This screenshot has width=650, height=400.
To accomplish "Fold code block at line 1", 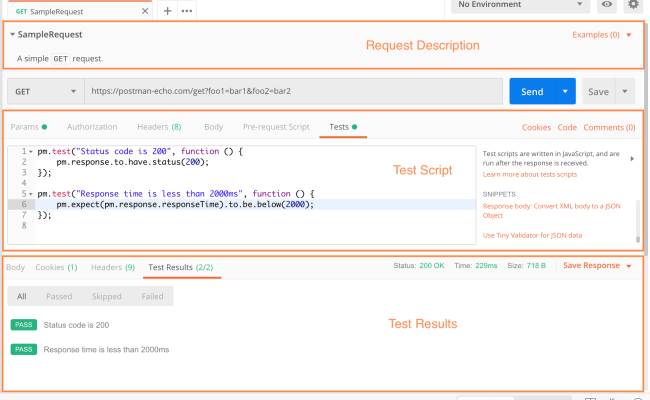I will pos(31,152).
